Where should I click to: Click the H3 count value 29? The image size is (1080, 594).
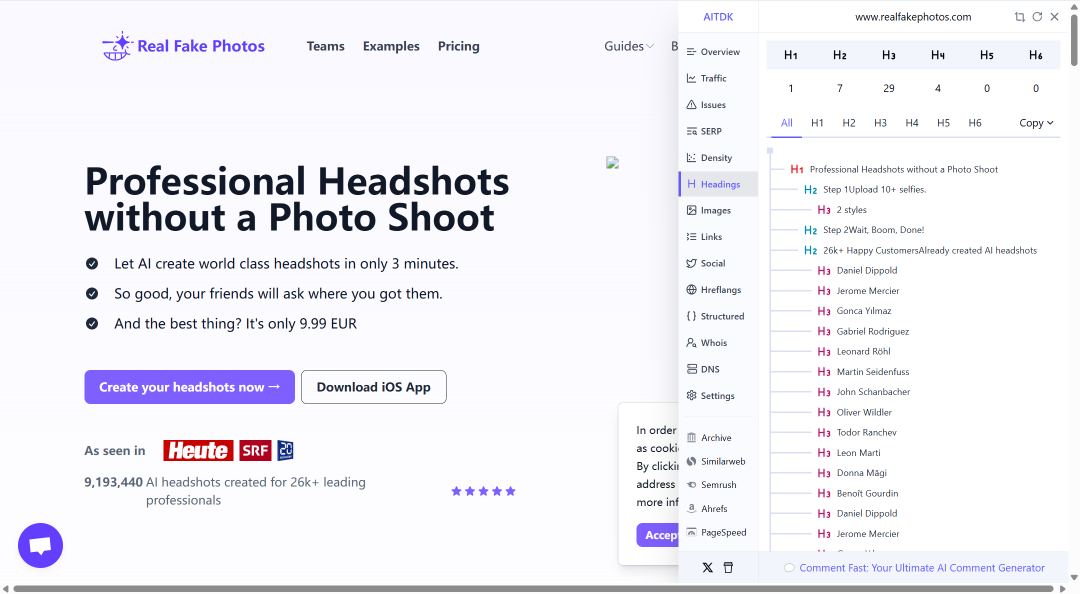click(889, 88)
